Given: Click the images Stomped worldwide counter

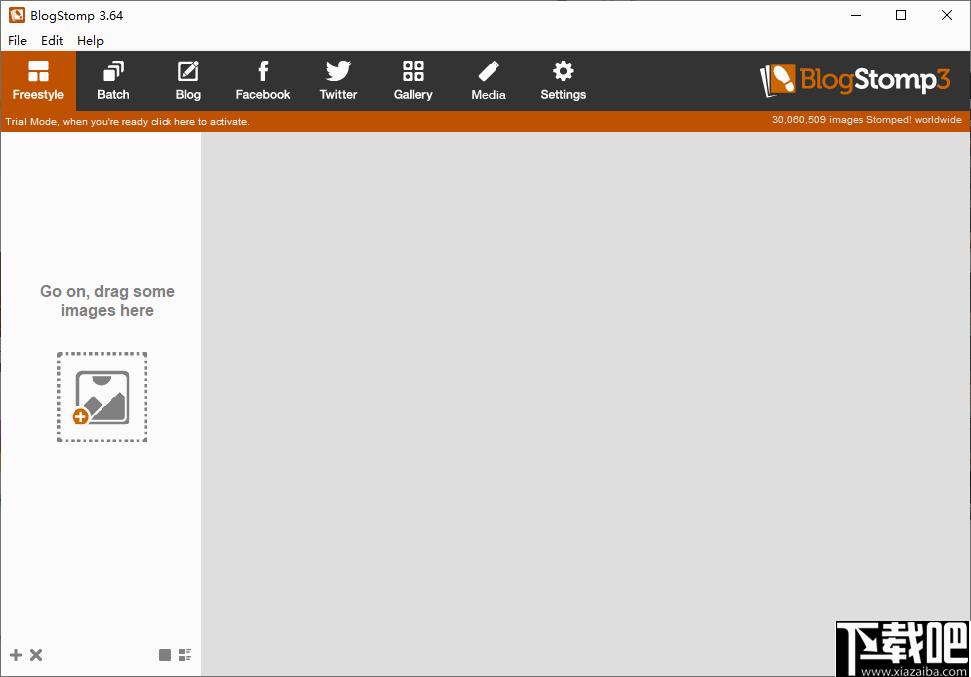Looking at the screenshot, I should pos(866,120).
